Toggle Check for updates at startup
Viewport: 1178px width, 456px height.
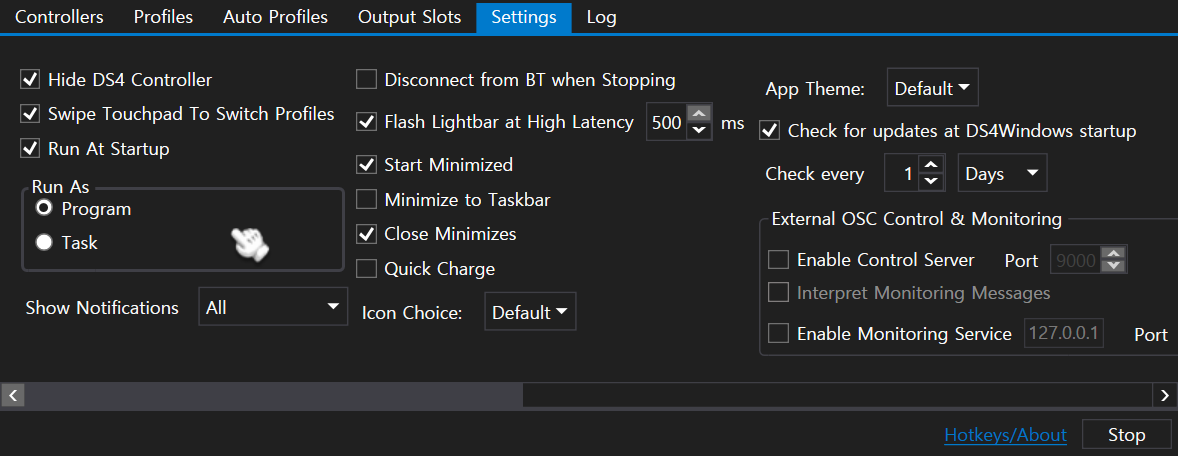click(x=769, y=131)
